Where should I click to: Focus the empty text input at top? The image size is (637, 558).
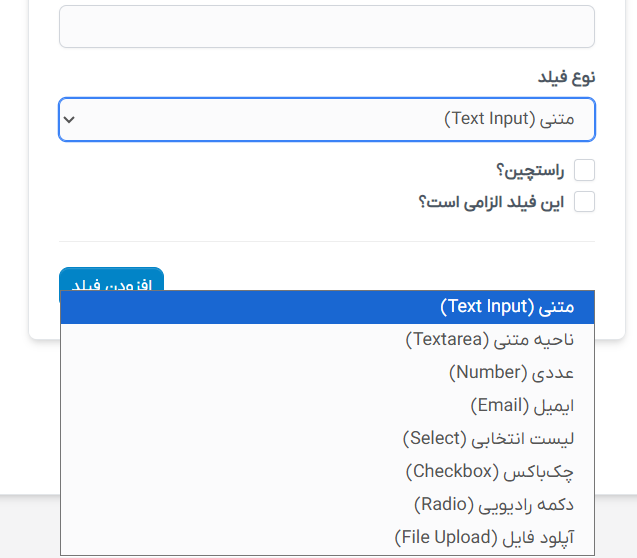(327, 26)
